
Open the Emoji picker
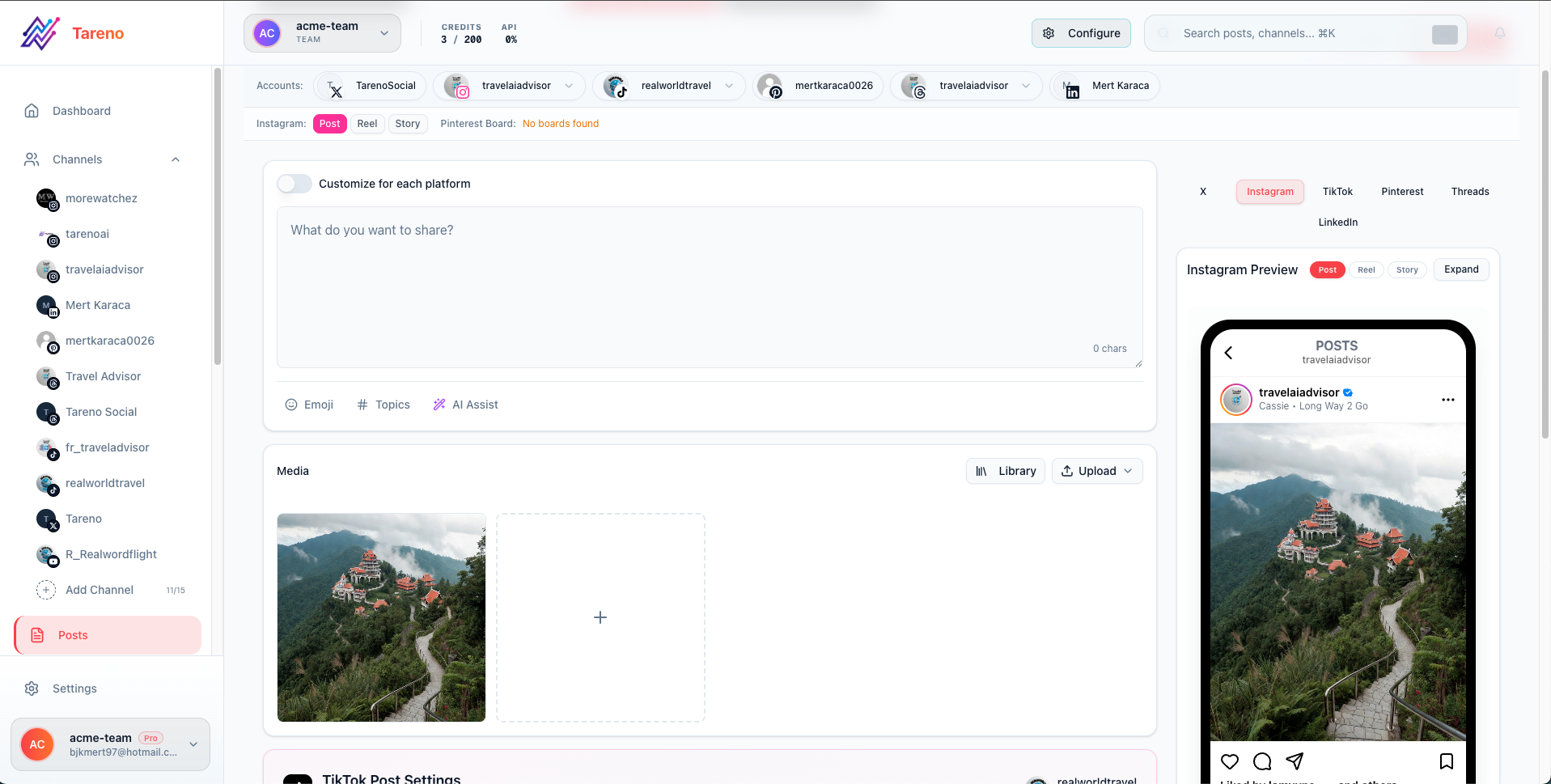point(309,405)
